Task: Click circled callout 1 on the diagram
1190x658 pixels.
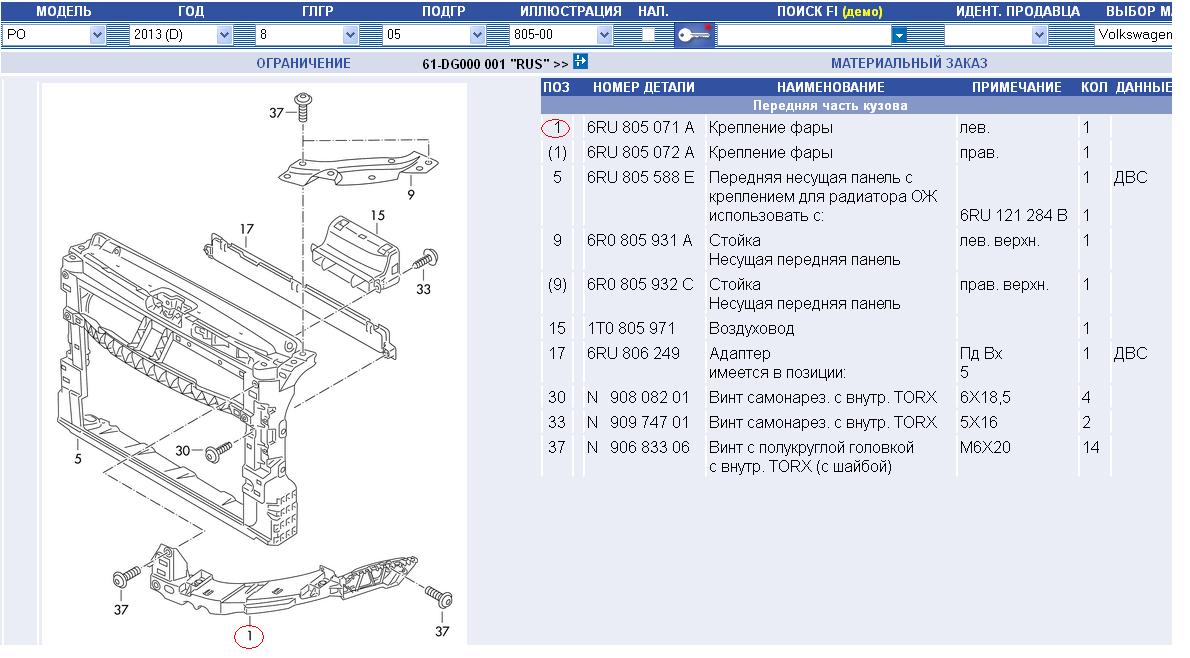Action: [248, 635]
